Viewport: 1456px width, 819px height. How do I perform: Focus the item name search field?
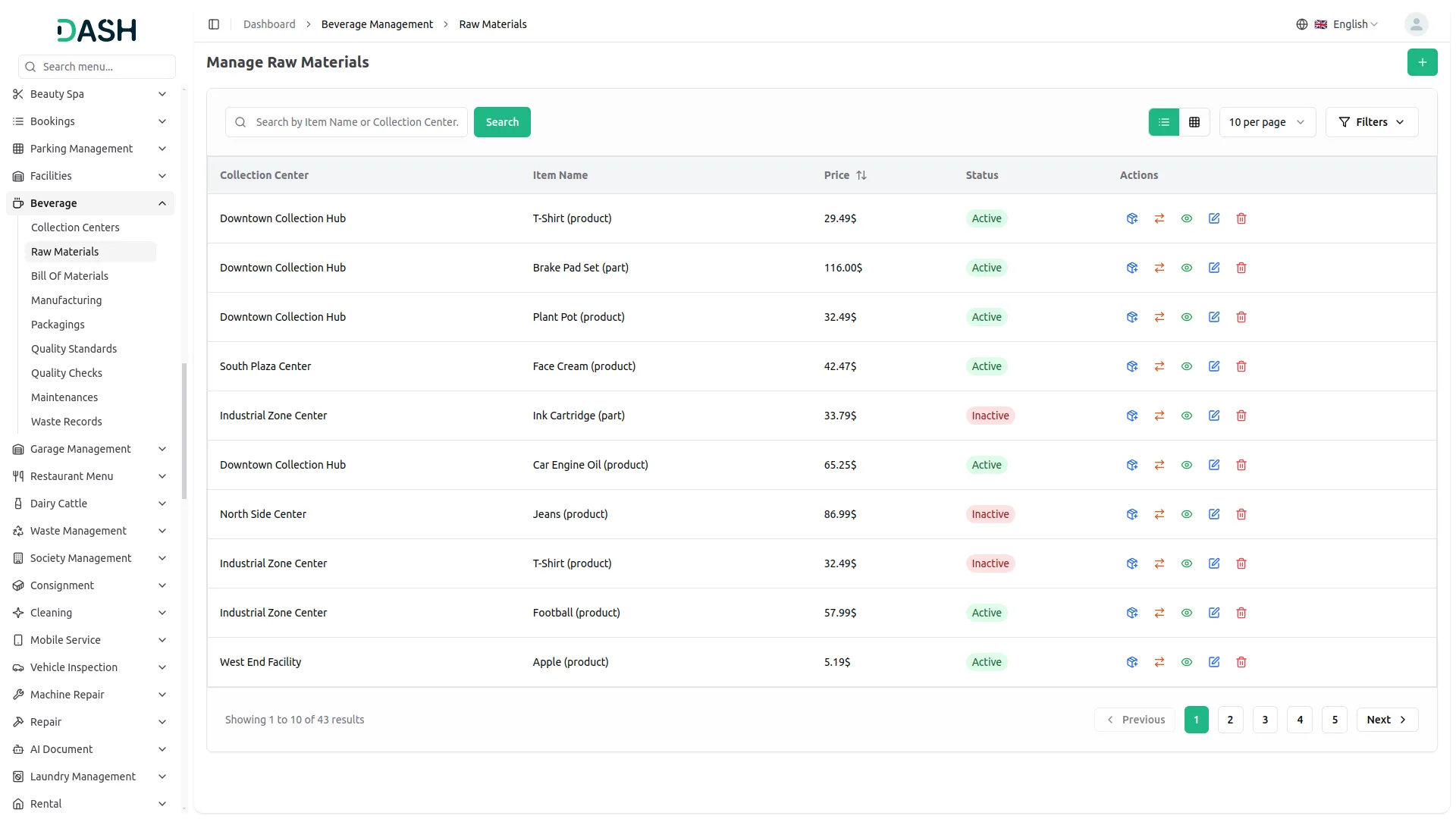click(356, 122)
